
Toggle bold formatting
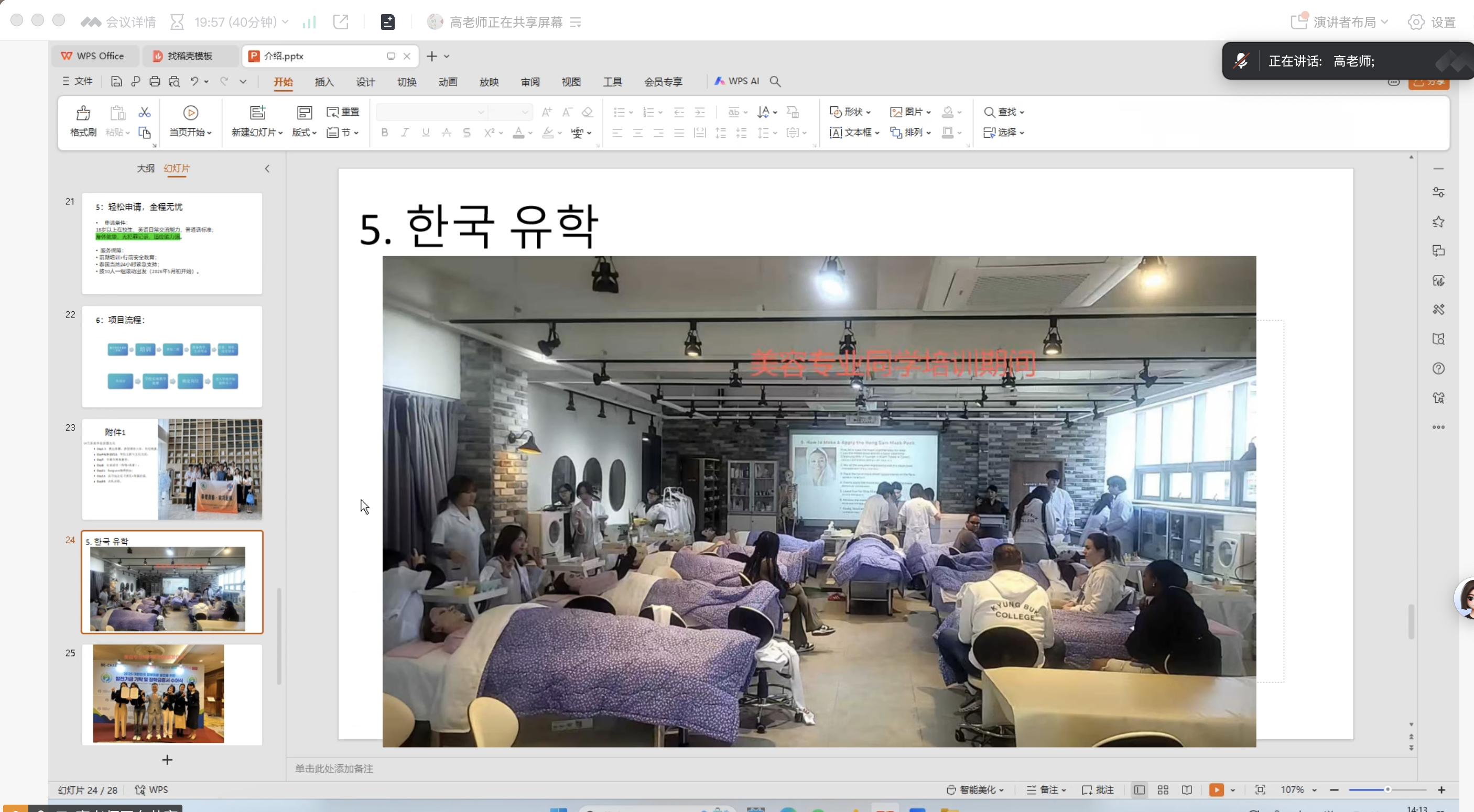pyautogui.click(x=385, y=133)
